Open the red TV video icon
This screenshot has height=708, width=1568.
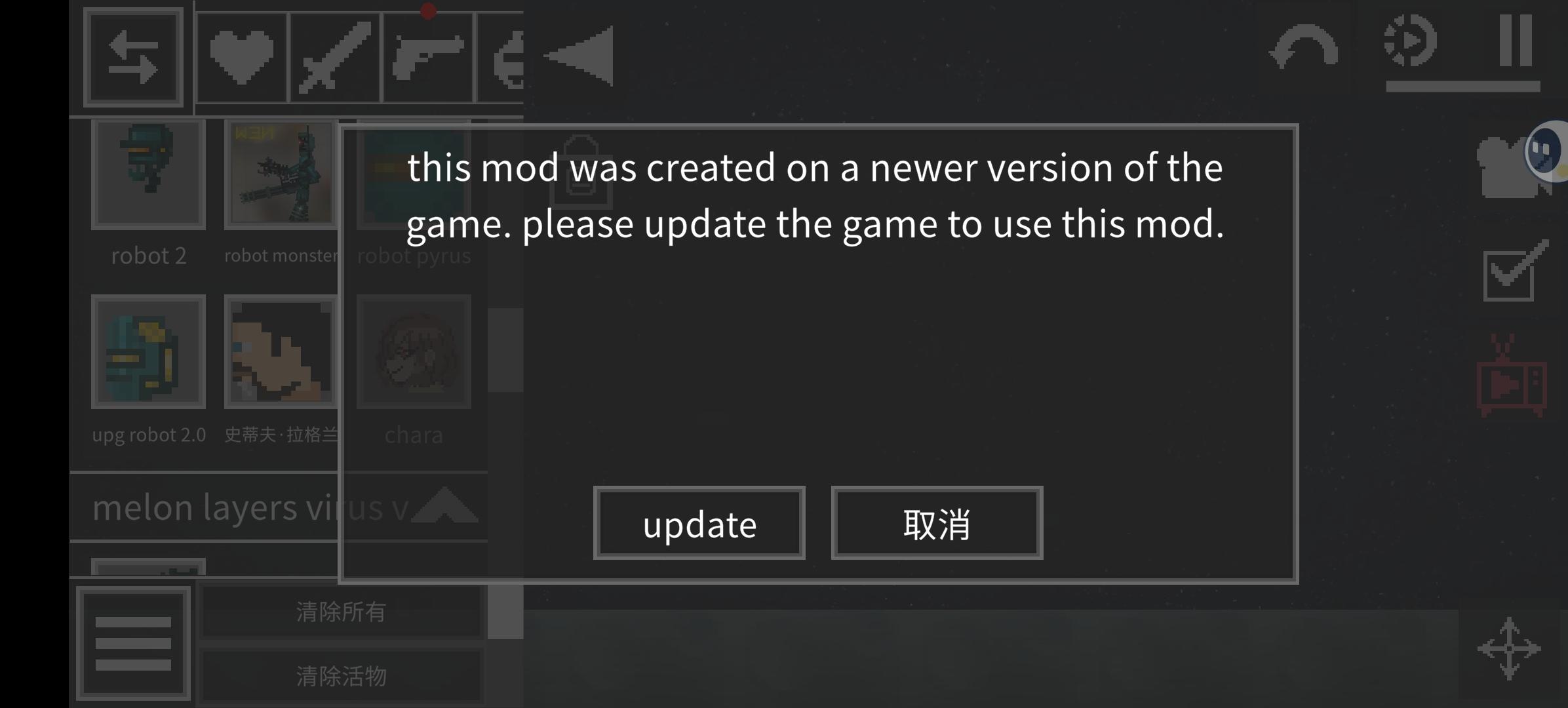pos(1512,375)
